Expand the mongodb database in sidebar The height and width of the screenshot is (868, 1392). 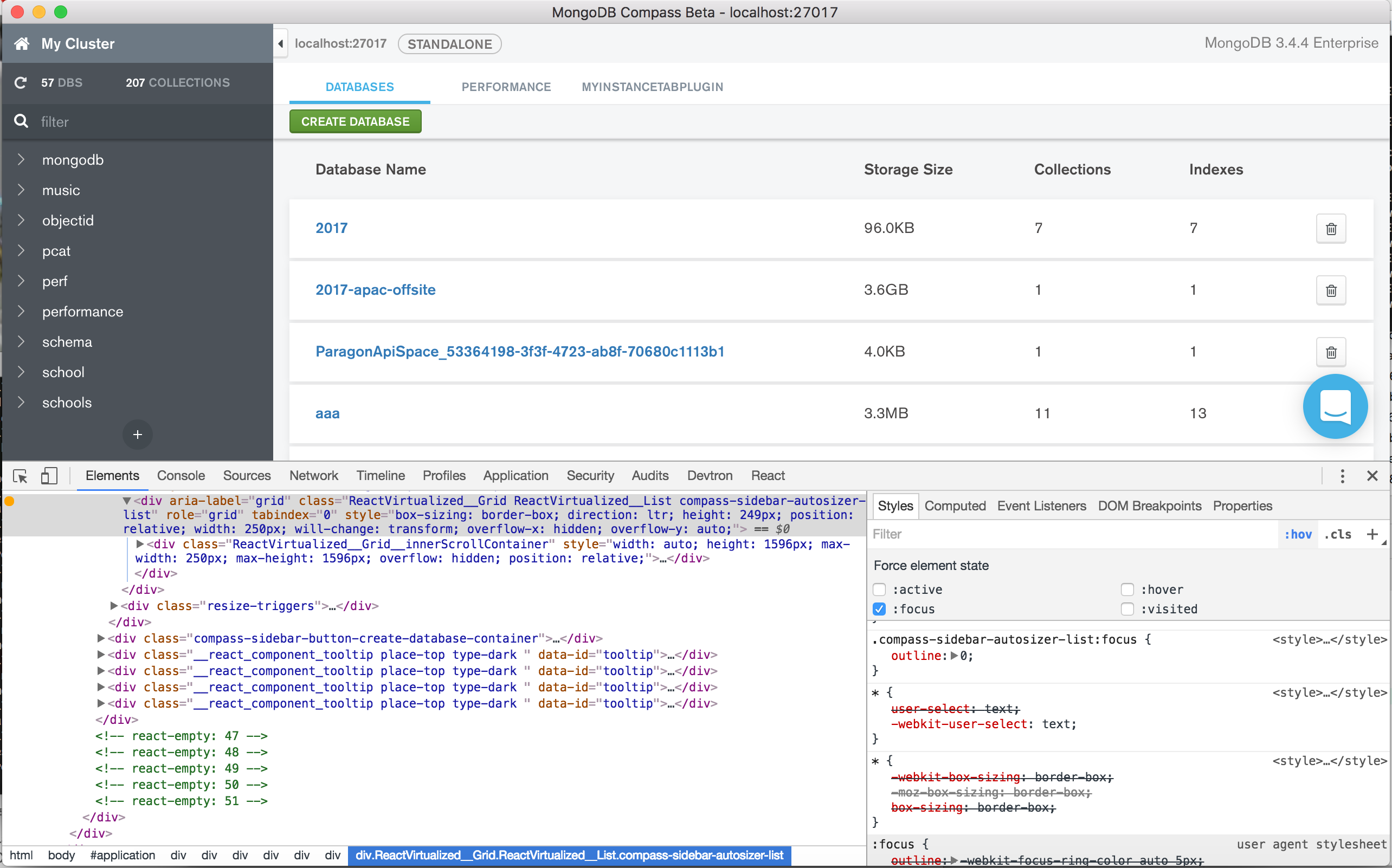(21, 160)
